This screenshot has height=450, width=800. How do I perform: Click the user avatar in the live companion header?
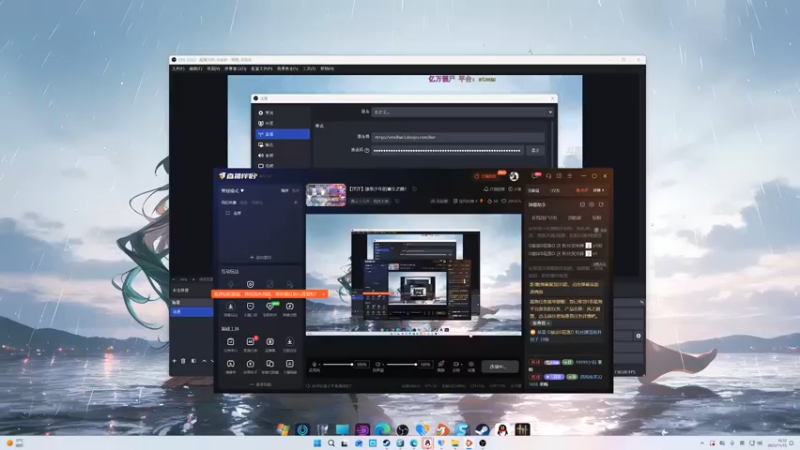514,176
